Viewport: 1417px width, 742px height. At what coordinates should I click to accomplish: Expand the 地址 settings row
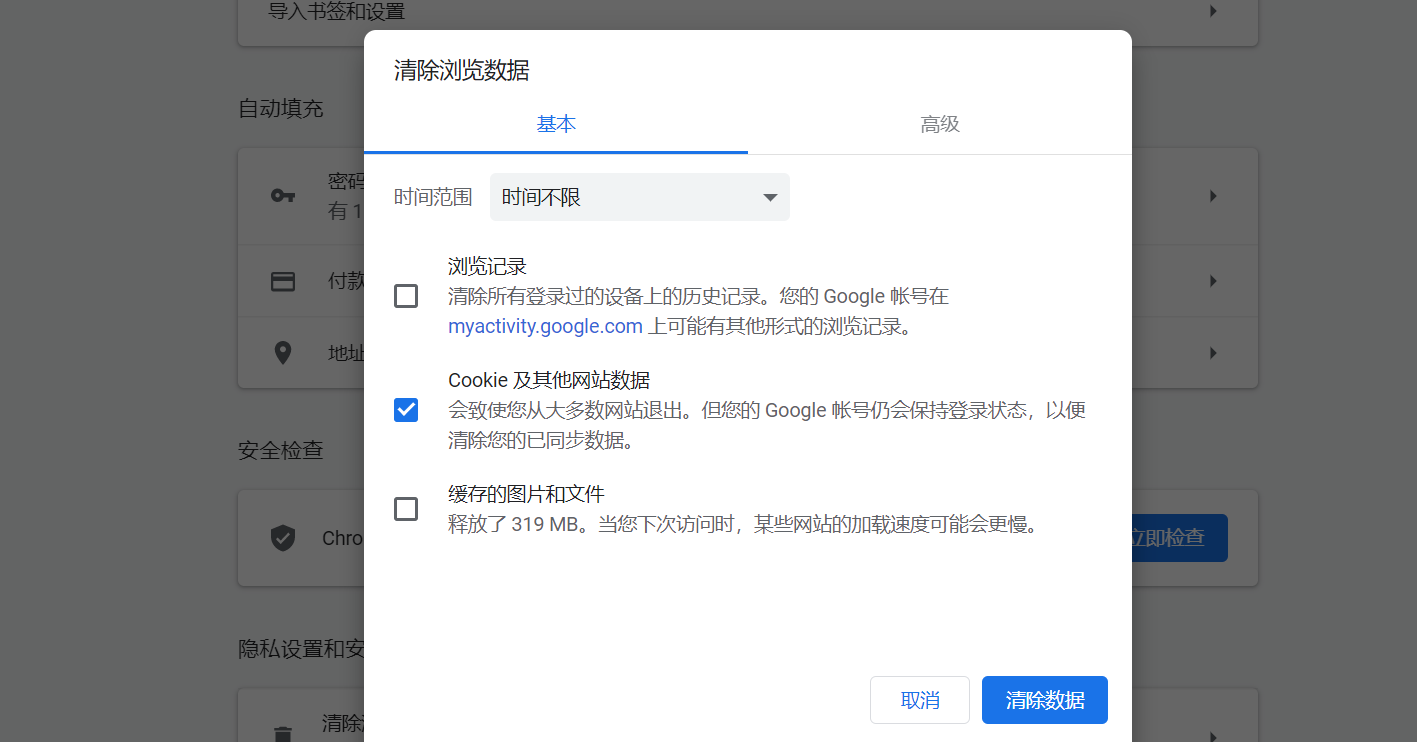1213,353
